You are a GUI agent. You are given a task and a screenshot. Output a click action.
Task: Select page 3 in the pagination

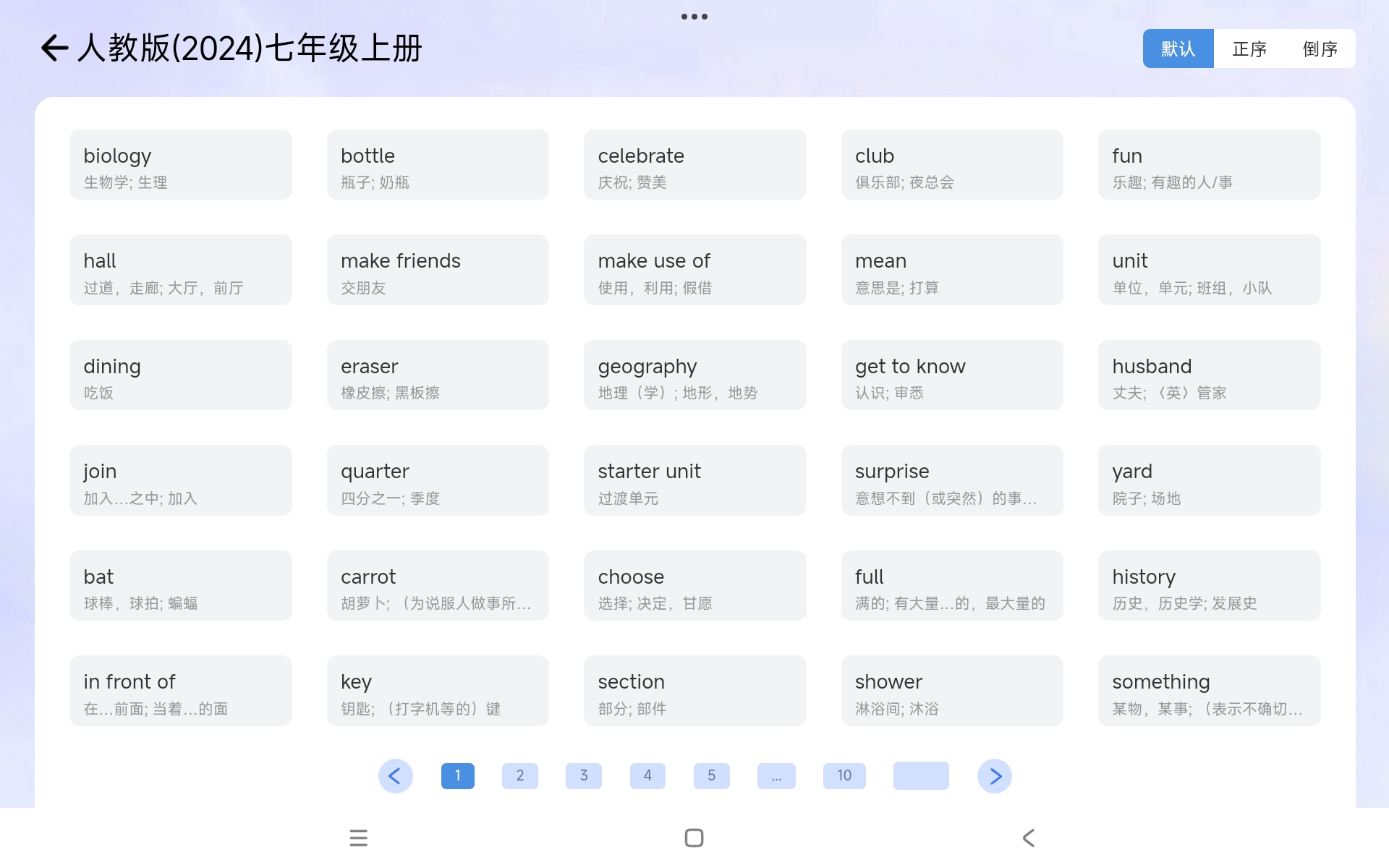[x=584, y=776]
